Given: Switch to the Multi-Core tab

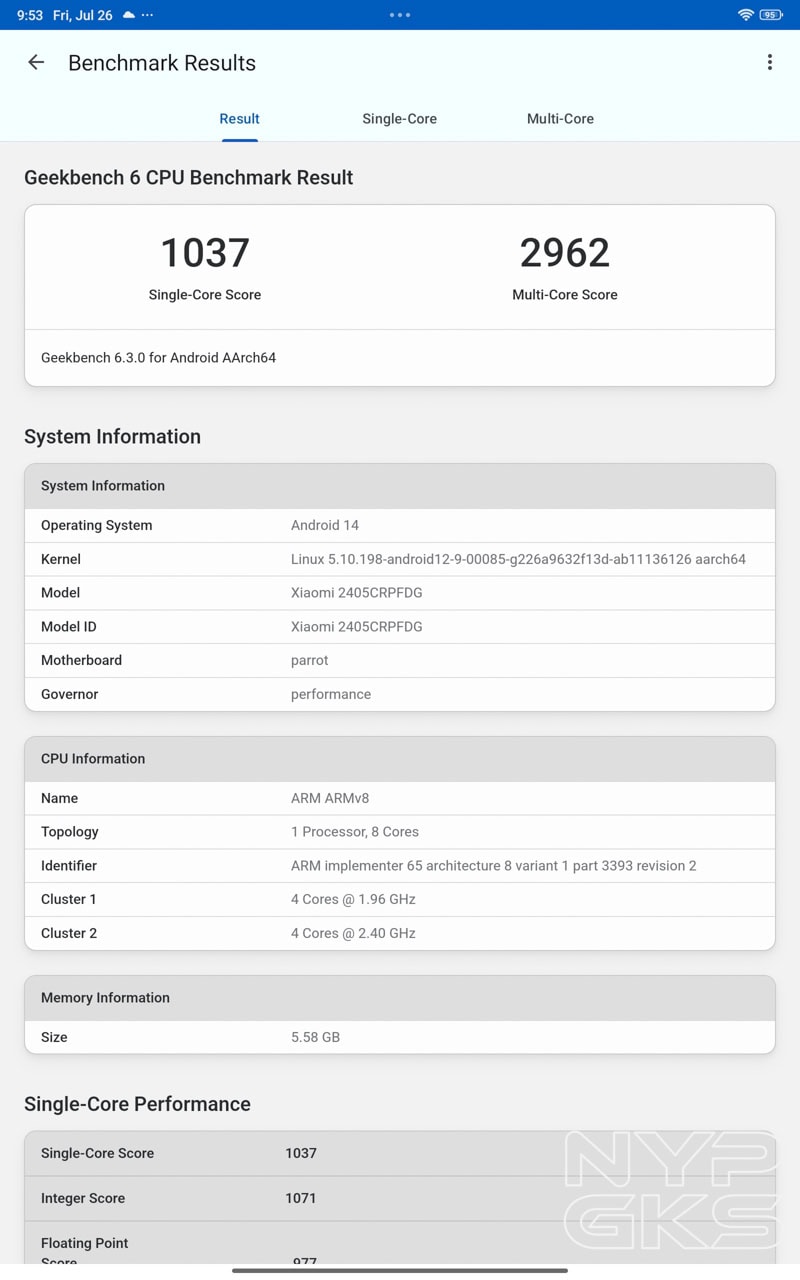Looking at the screenshot, I should pos(560,119).
